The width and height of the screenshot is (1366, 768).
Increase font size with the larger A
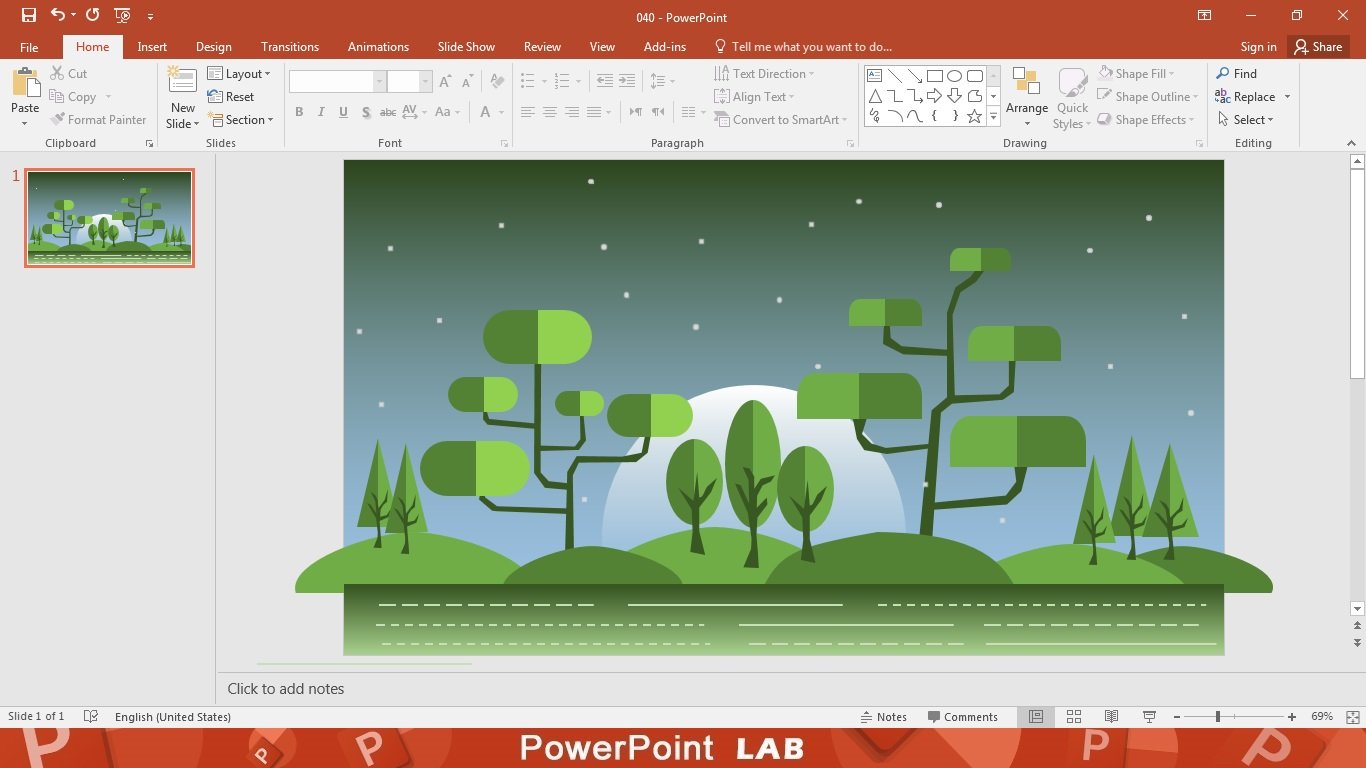[x=446, y=82]
